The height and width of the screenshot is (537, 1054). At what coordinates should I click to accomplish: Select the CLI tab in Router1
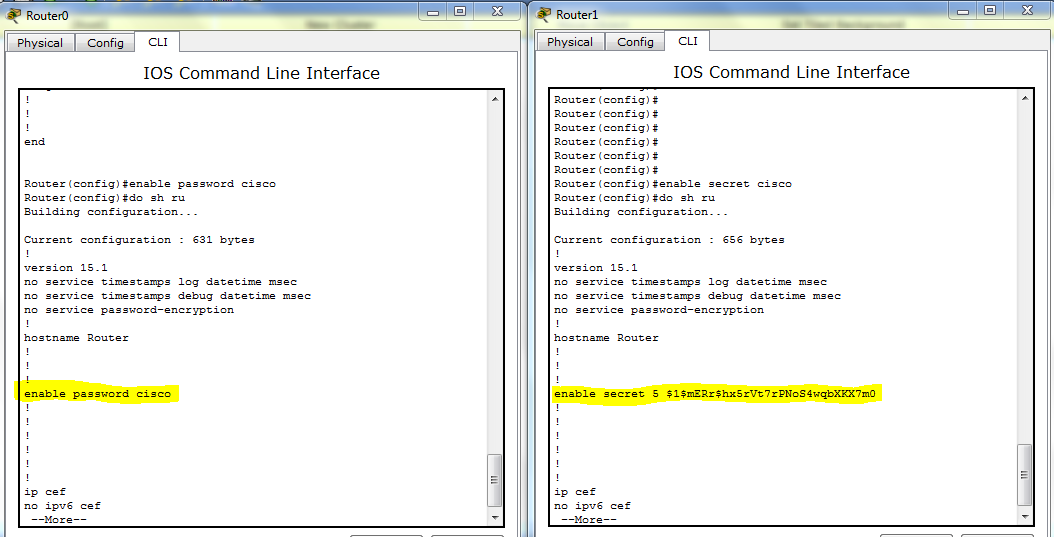coord(688,41)
